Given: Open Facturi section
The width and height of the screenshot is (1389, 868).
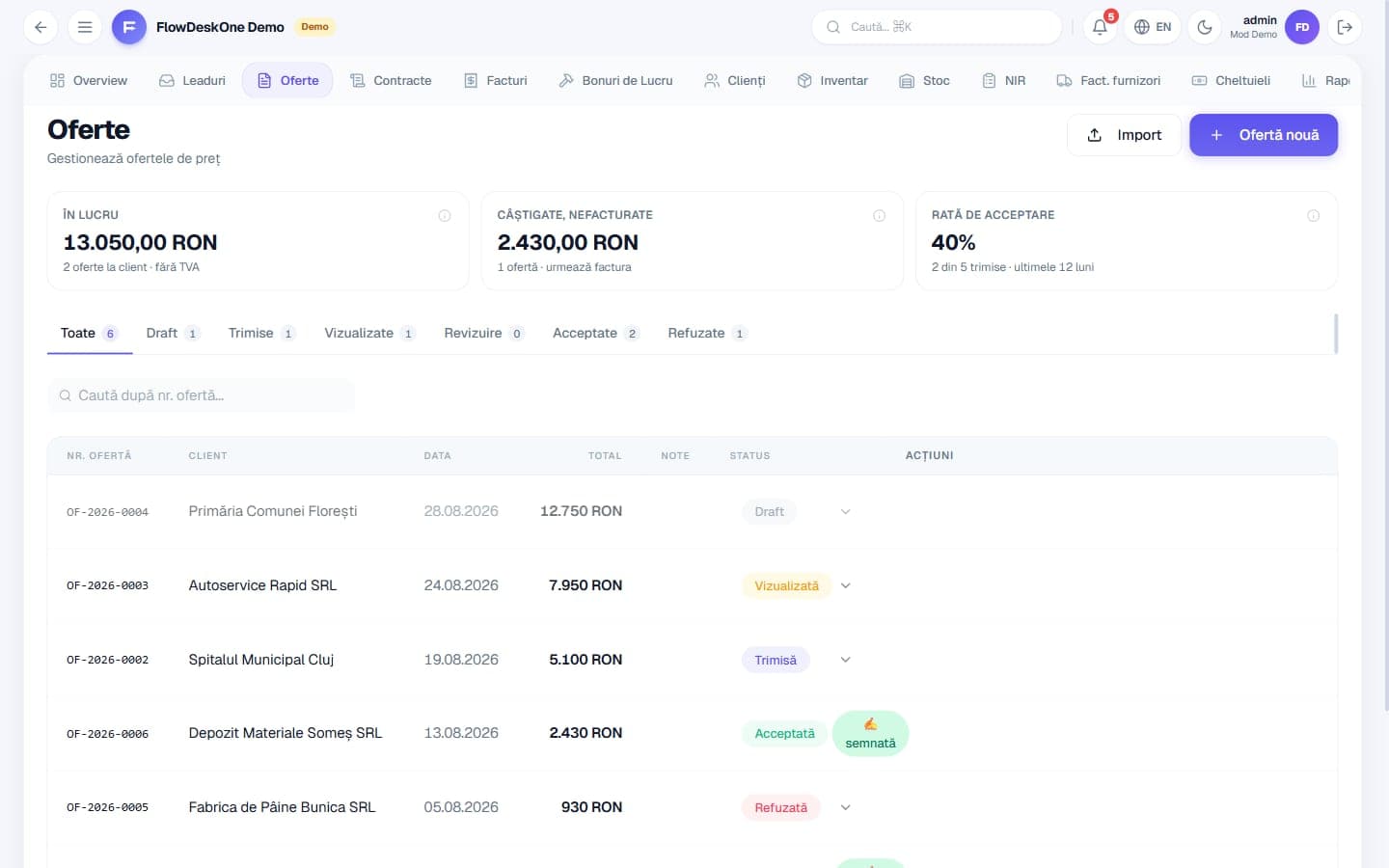Looking at the screenshot, I should tap(496, 80).
